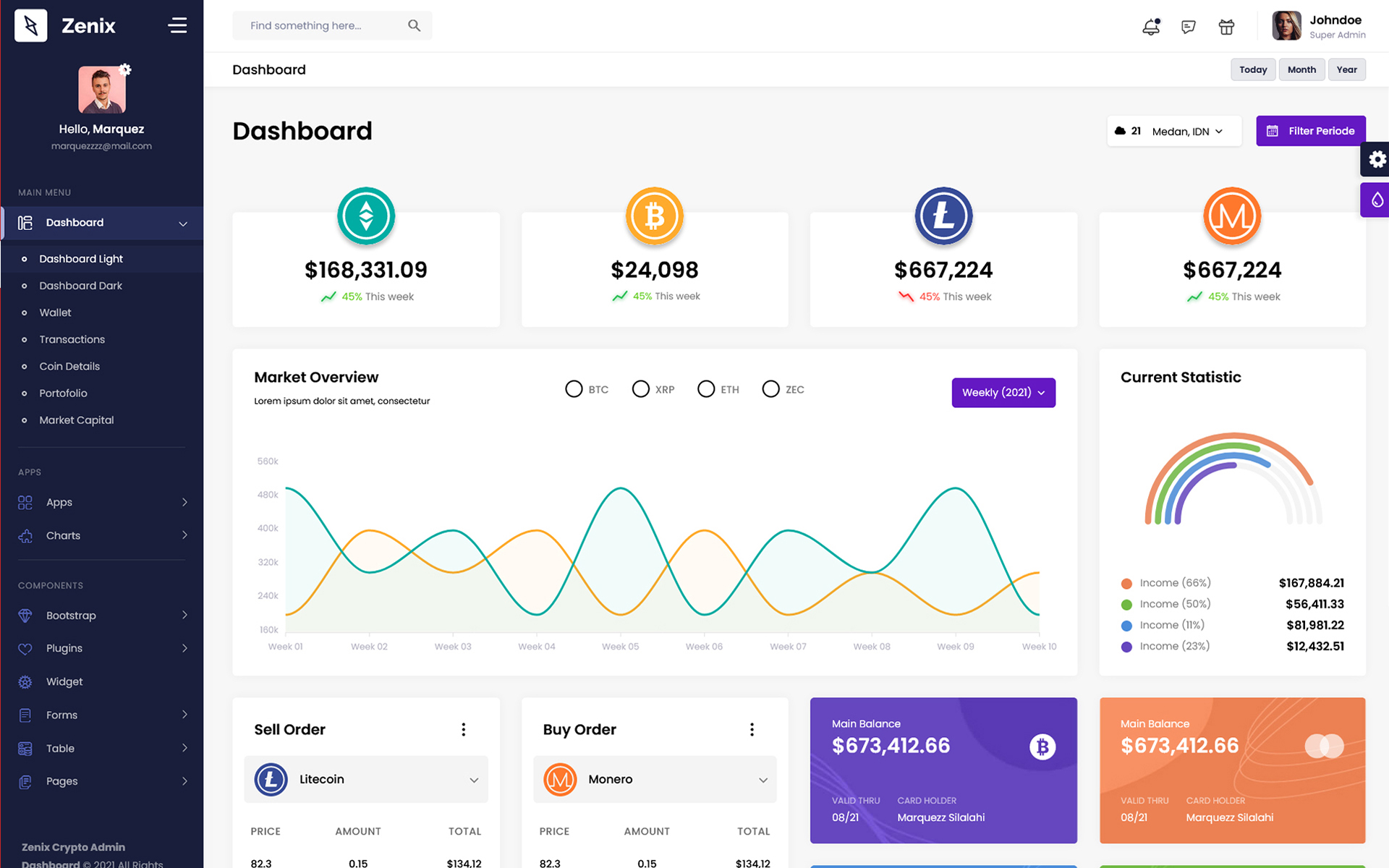Select the BTC radio button
This screenshot has width=1389, height=868.
pyautogui.click(x=574, y=389)
